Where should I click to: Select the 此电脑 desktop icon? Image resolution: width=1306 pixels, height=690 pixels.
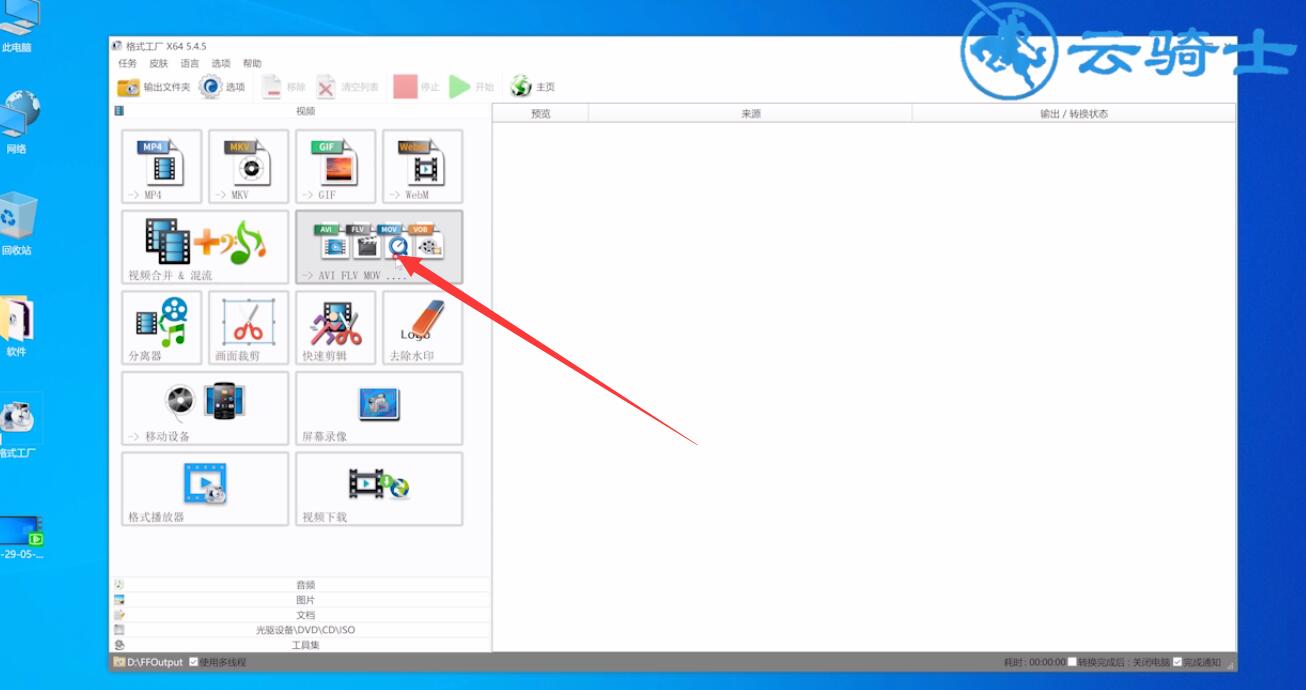(18, 28)
